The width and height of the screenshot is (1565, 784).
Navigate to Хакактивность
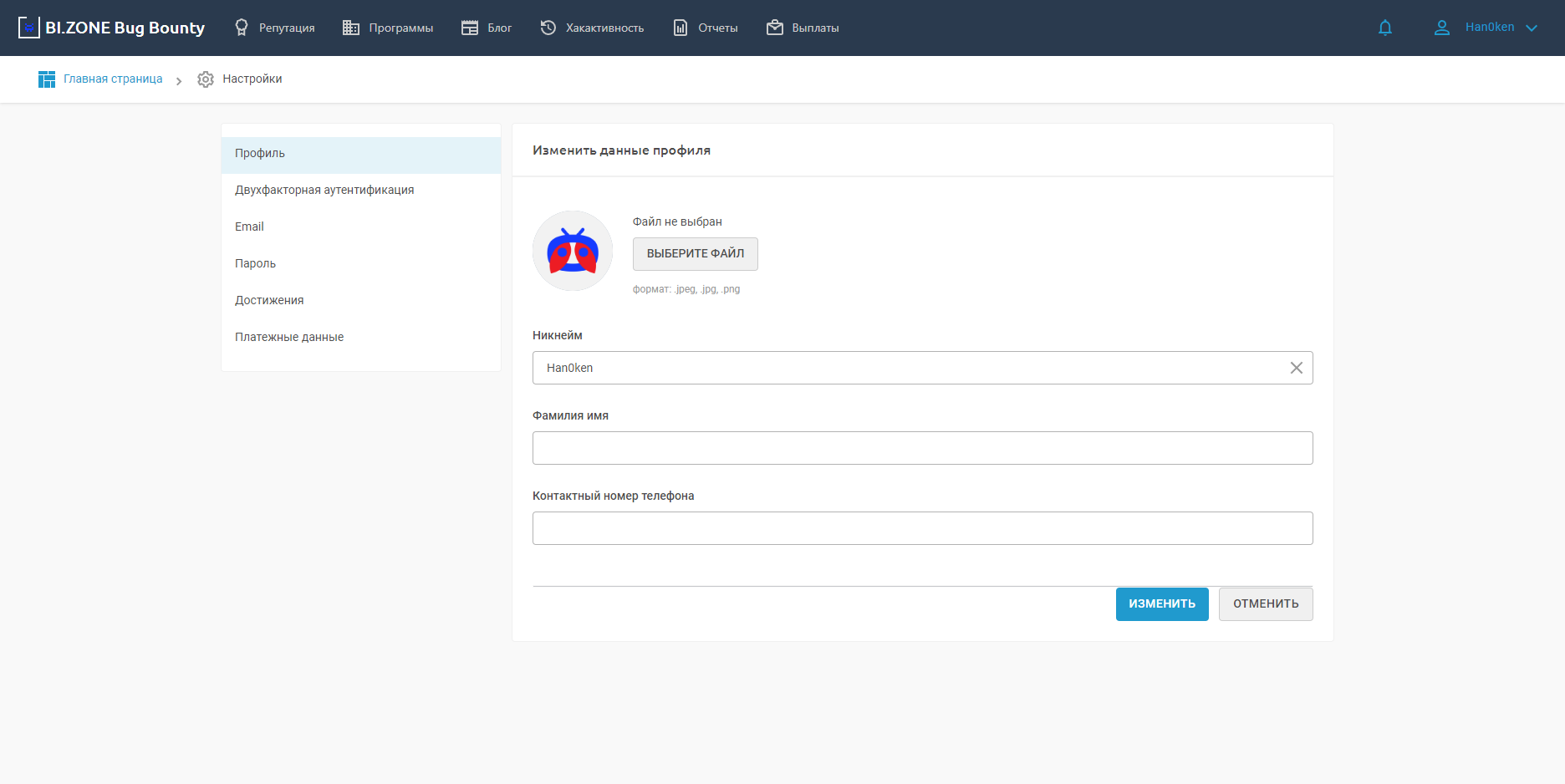(x=592, y=28)
